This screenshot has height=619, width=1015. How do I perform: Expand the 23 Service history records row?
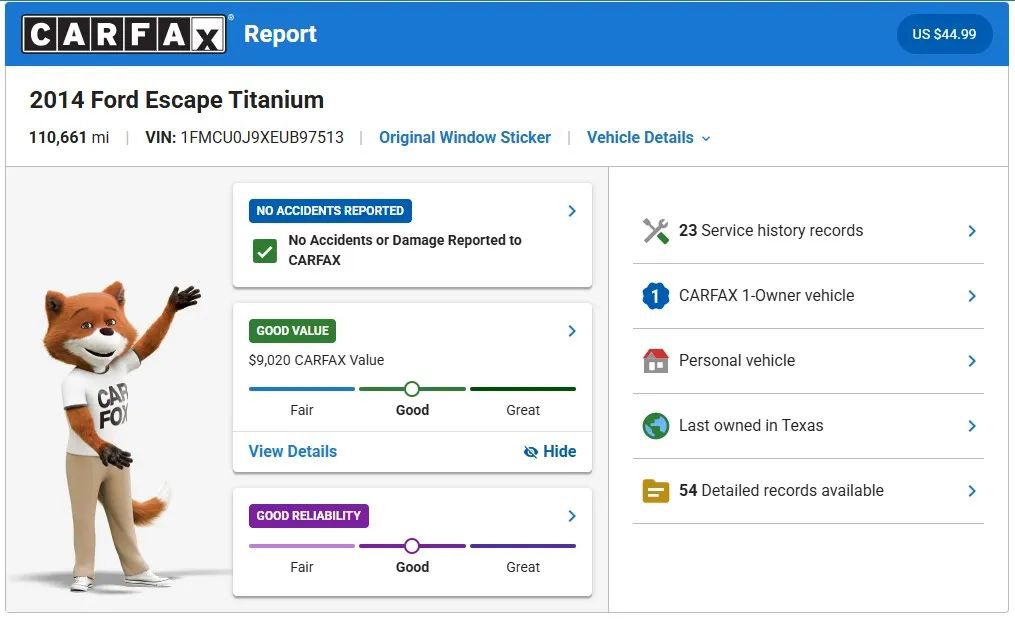(970, 230)
